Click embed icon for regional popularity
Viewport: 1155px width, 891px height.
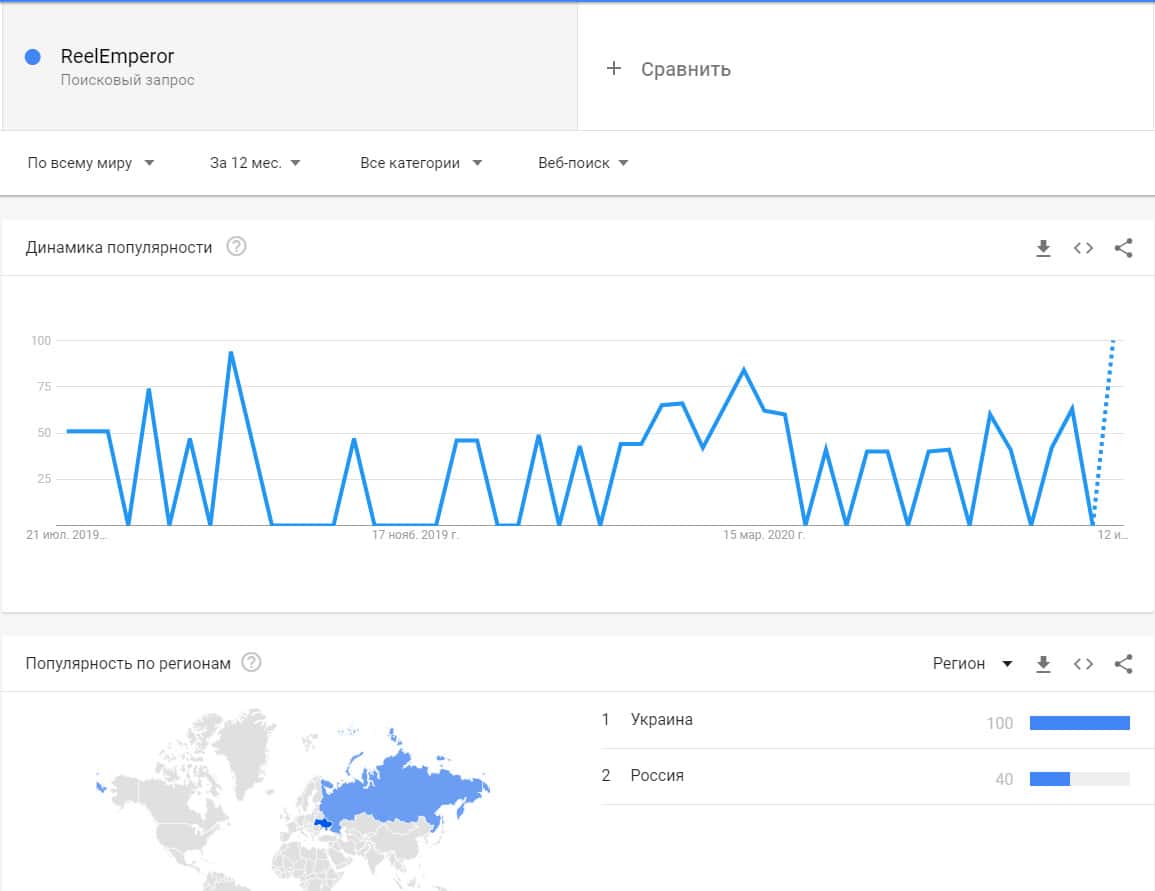[x=1083, y=664]
